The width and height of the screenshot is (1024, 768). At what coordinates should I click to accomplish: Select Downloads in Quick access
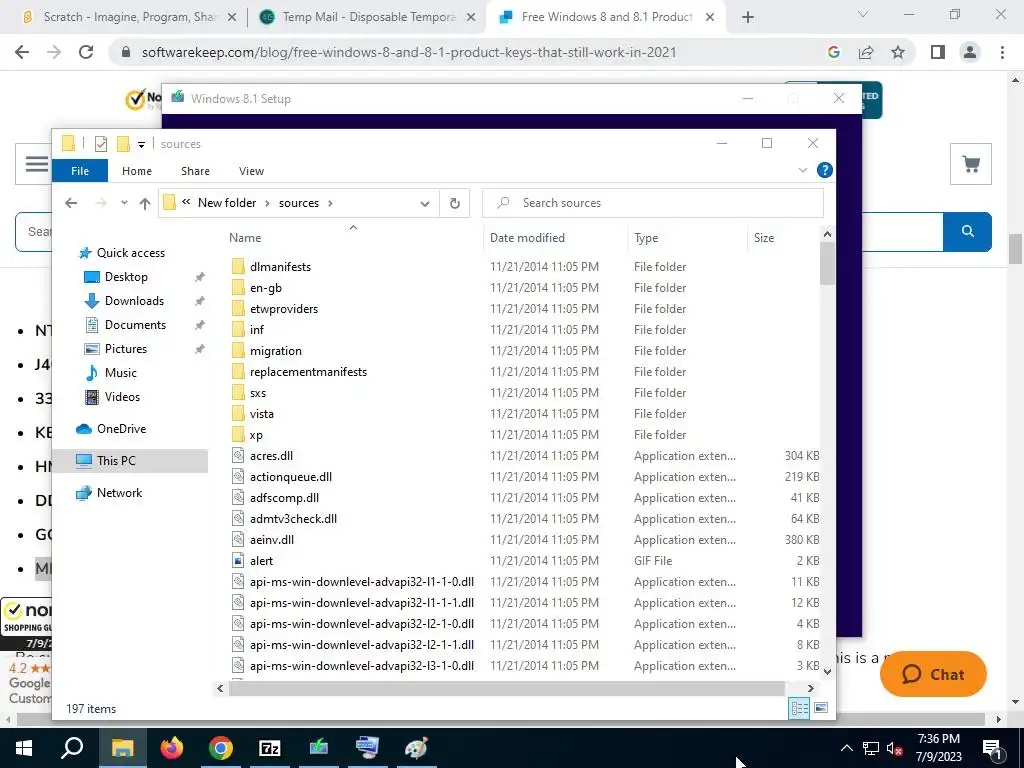(134, 301)
